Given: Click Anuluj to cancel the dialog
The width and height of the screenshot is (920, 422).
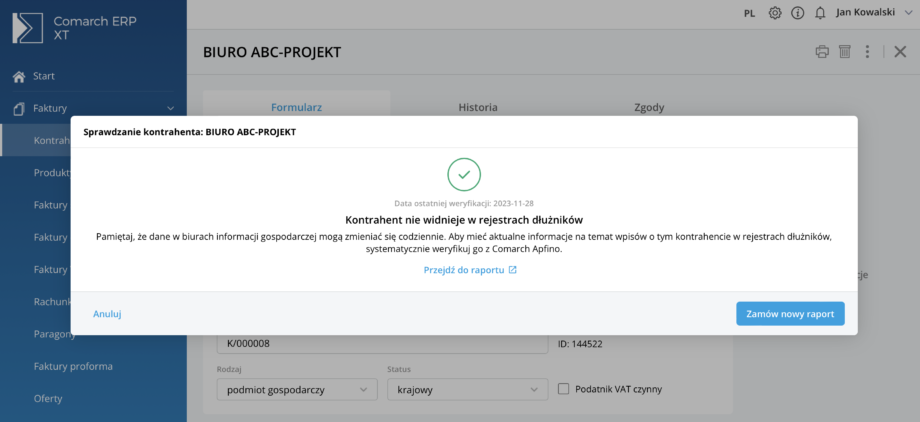Looking at the screenshot, I should click(107, 314).
